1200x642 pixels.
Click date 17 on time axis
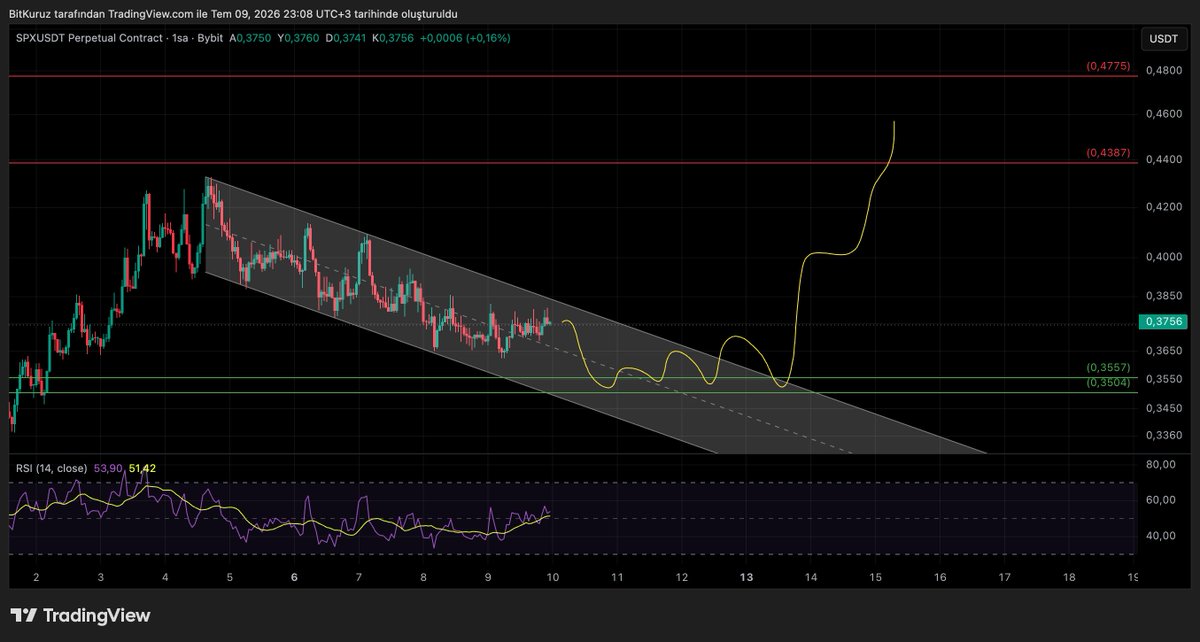[x=1004, y=577]
